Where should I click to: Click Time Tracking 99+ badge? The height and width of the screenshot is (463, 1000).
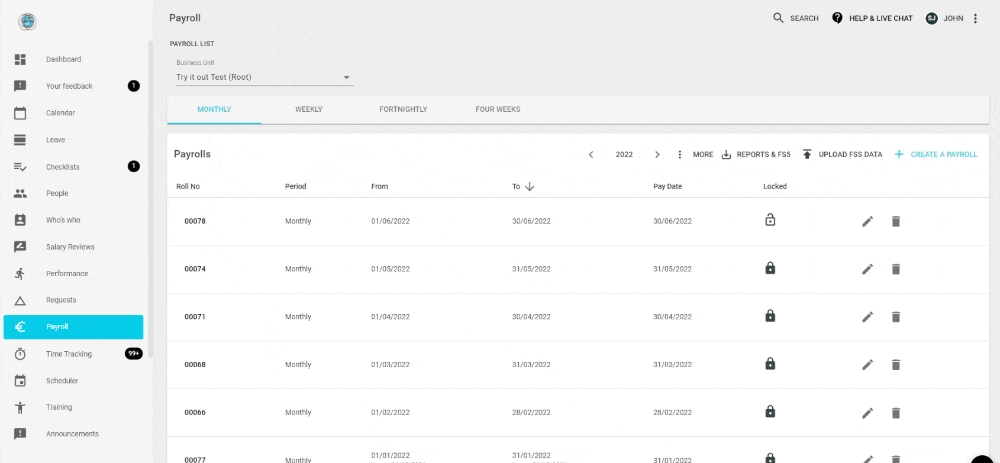[133, 353]
